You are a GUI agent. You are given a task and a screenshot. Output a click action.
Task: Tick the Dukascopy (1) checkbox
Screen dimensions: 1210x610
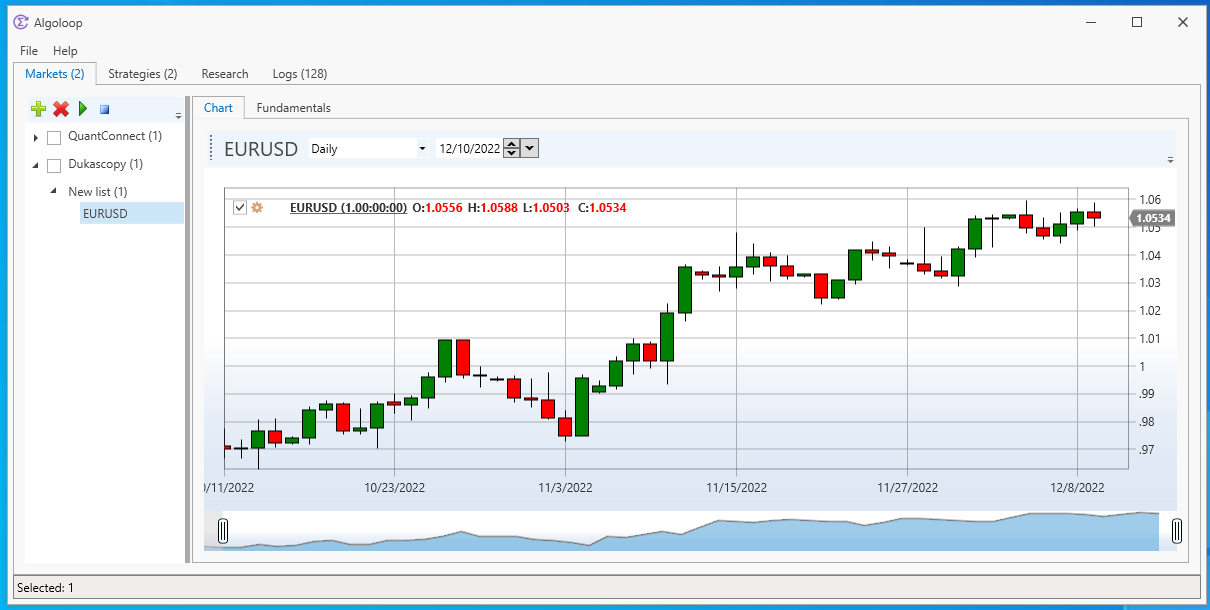pyautogui.click(x=54, y=165)
